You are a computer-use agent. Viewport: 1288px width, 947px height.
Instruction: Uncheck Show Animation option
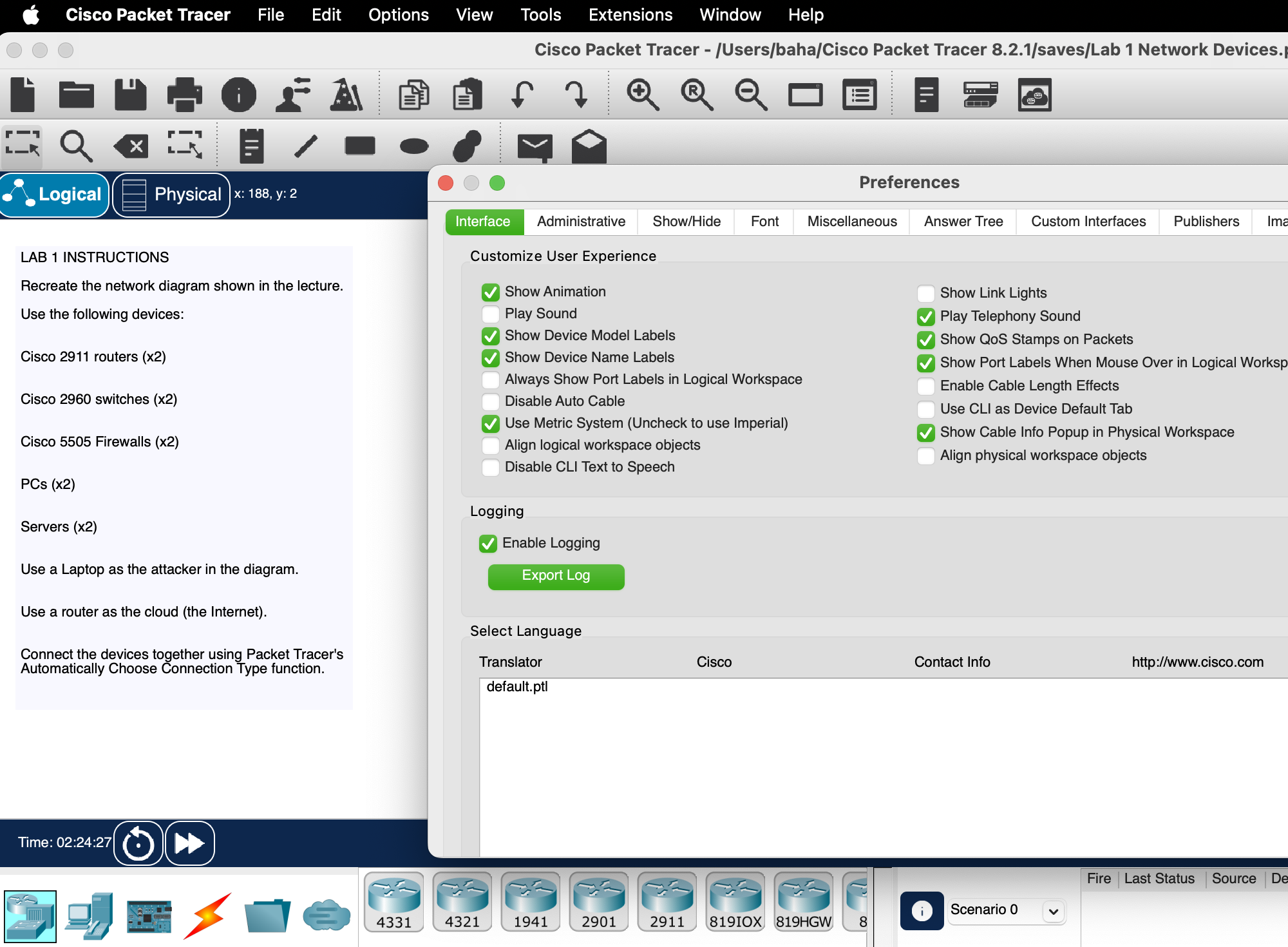(491, 292)
